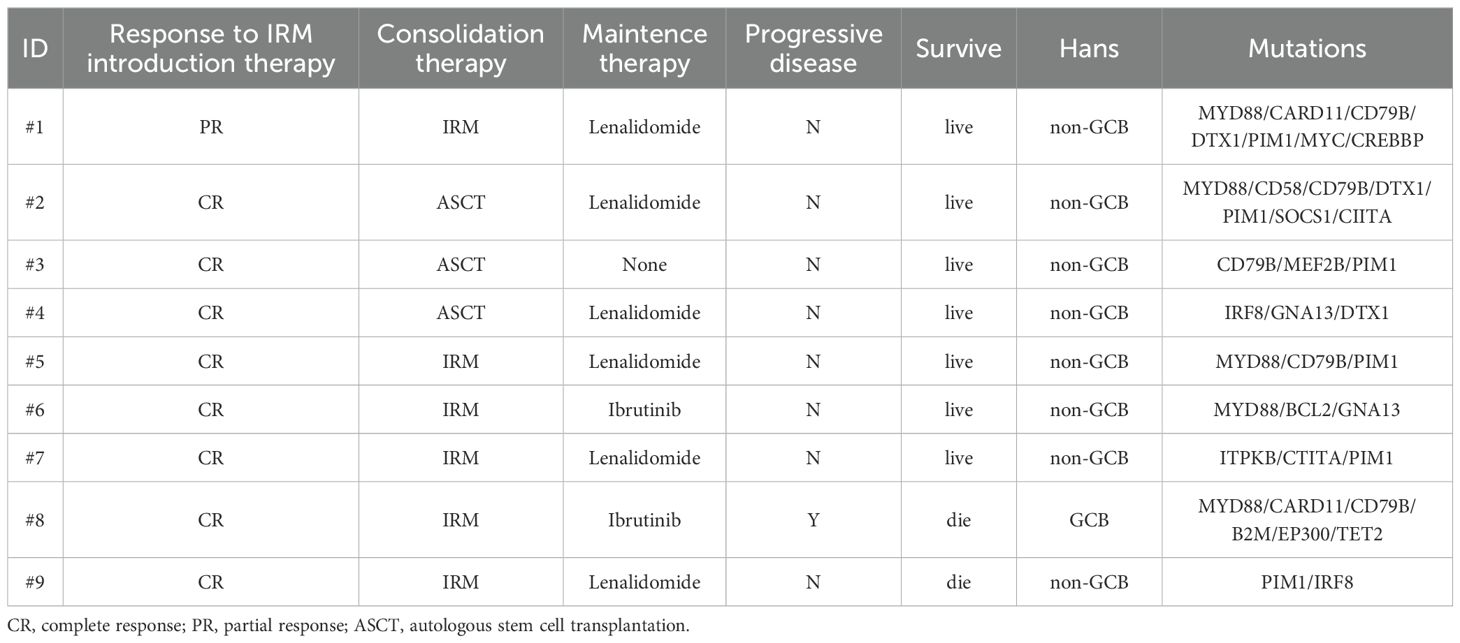
Task: Click the Progressive disease header
Action: point(813,48)
